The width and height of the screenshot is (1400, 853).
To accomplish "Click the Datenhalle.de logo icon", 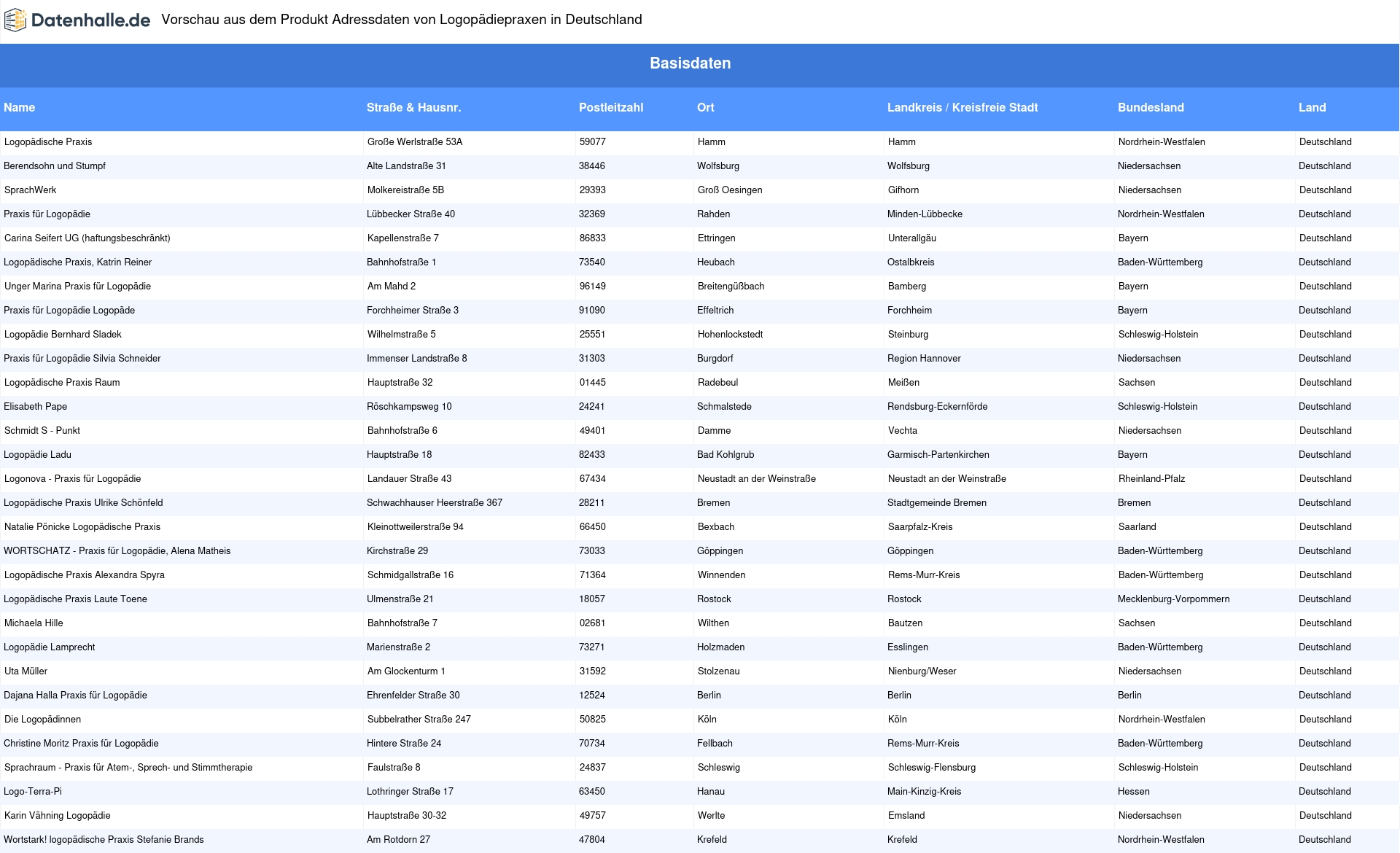I will click(15, 20).
